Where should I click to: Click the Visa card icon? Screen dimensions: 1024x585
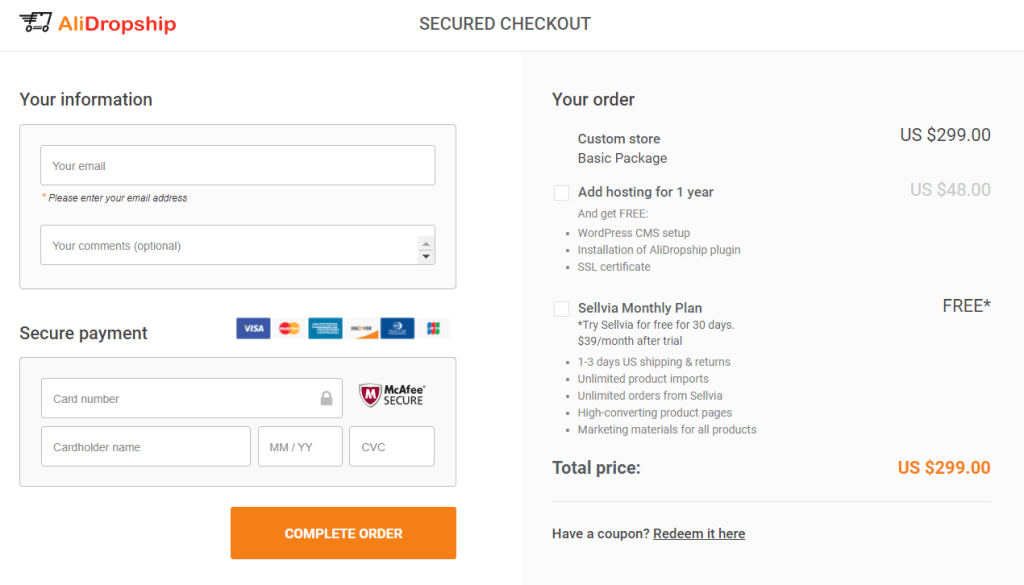click(x=253, y=328)
